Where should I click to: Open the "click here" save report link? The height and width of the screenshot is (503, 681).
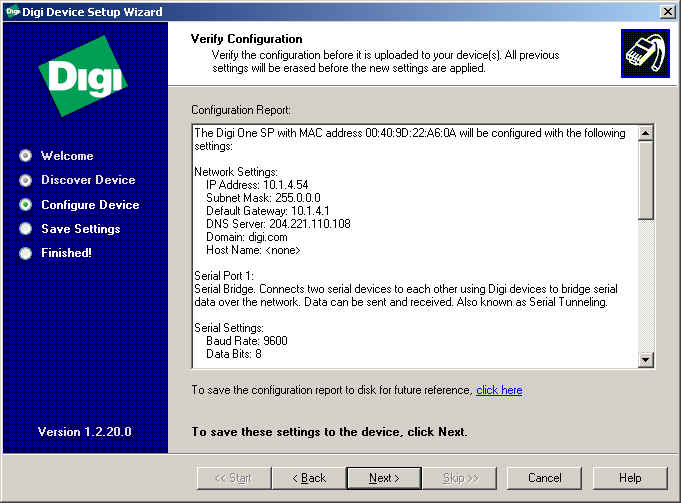(x=499, y=390)
